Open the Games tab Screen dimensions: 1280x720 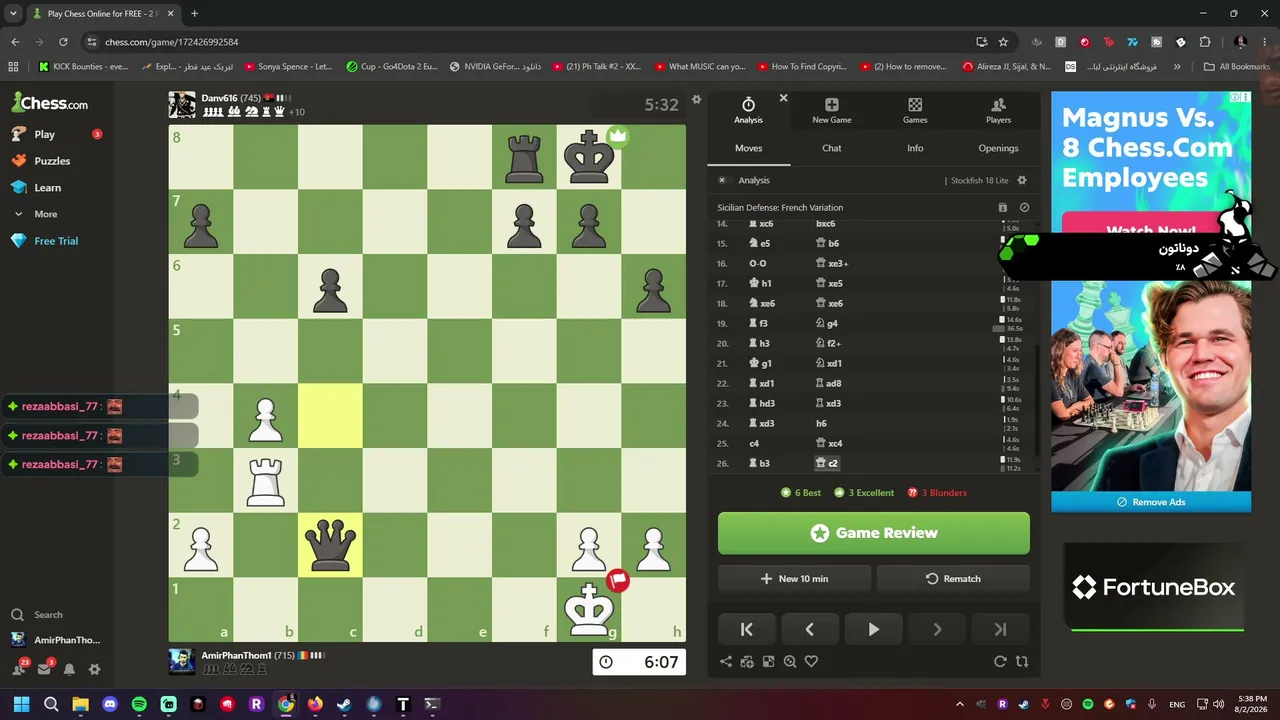point(915,111)
